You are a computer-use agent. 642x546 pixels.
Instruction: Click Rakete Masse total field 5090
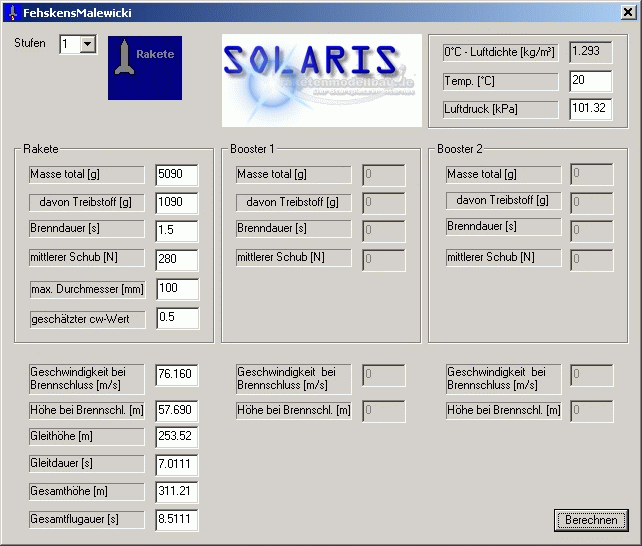click(176, 175)
